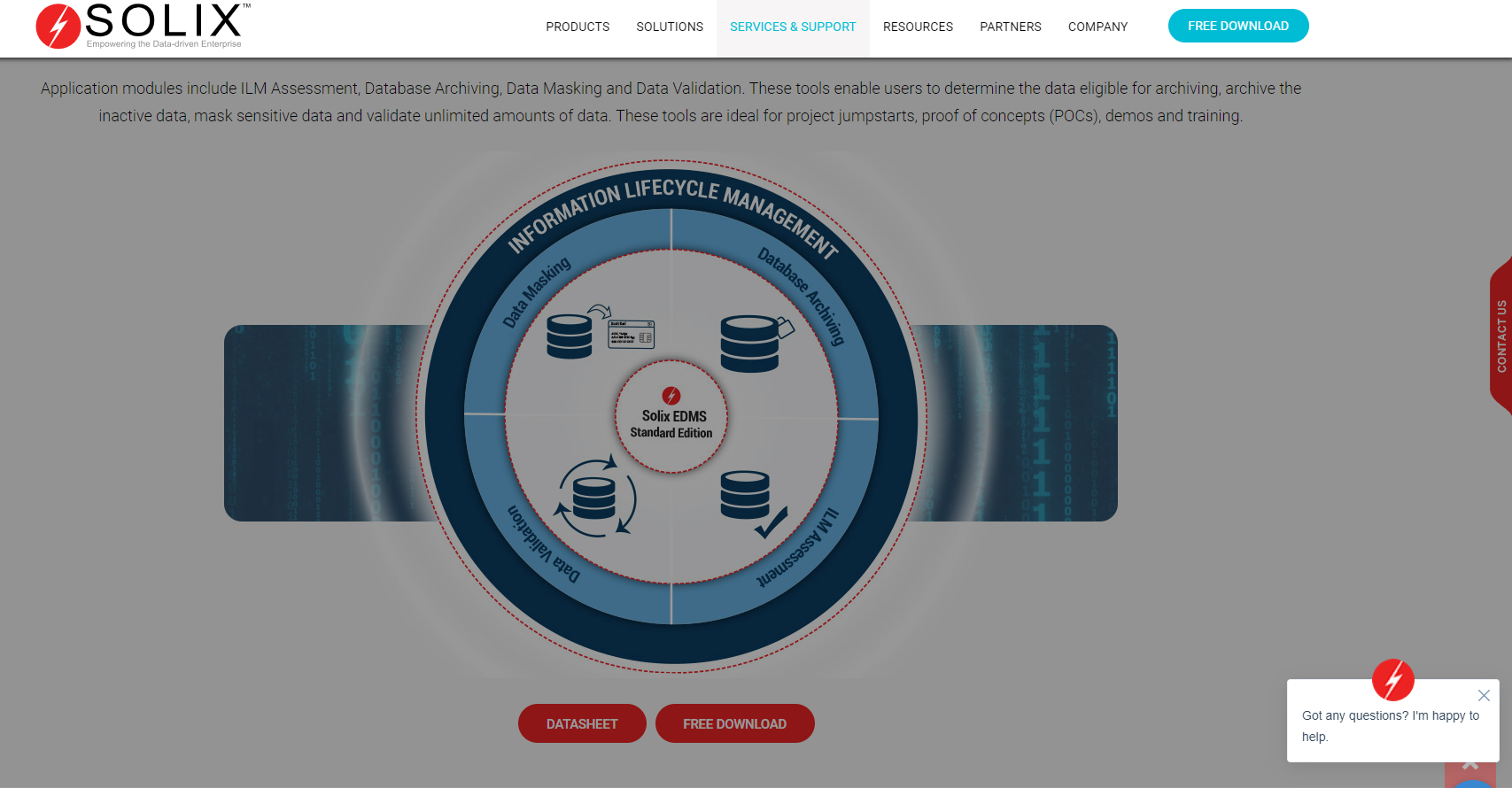Viewport: 1512px width, 788px height.
Task: Click the 'Data Masking' ring label
Action: [x=537, y=292]
